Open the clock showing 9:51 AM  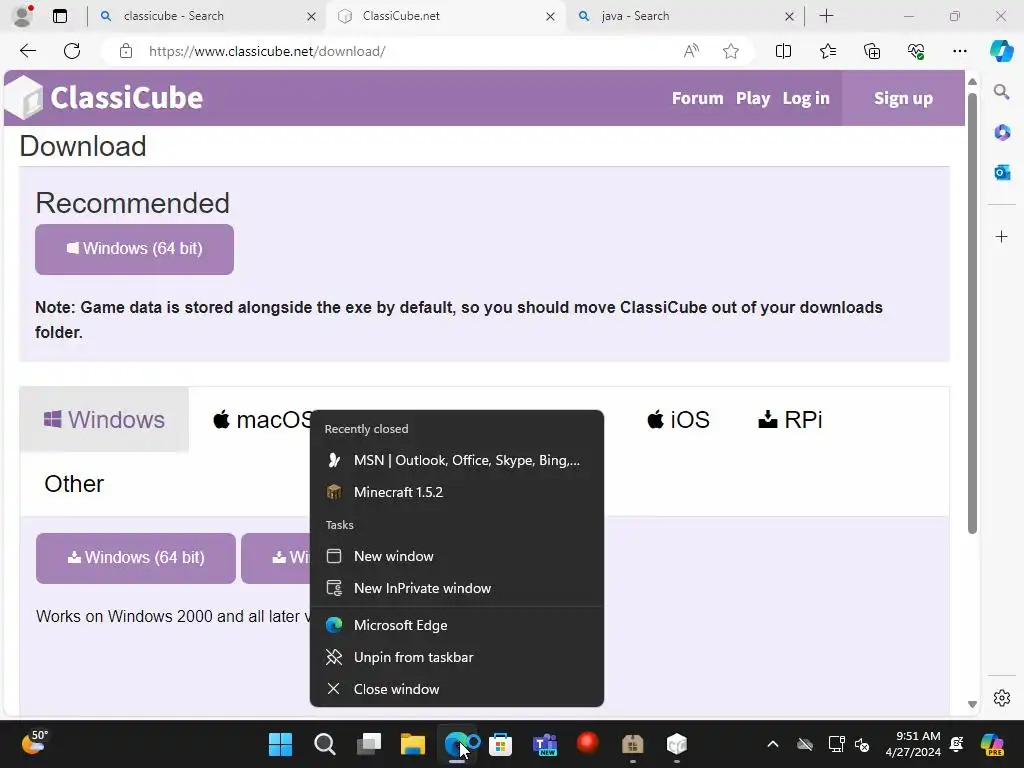point(913,744)
